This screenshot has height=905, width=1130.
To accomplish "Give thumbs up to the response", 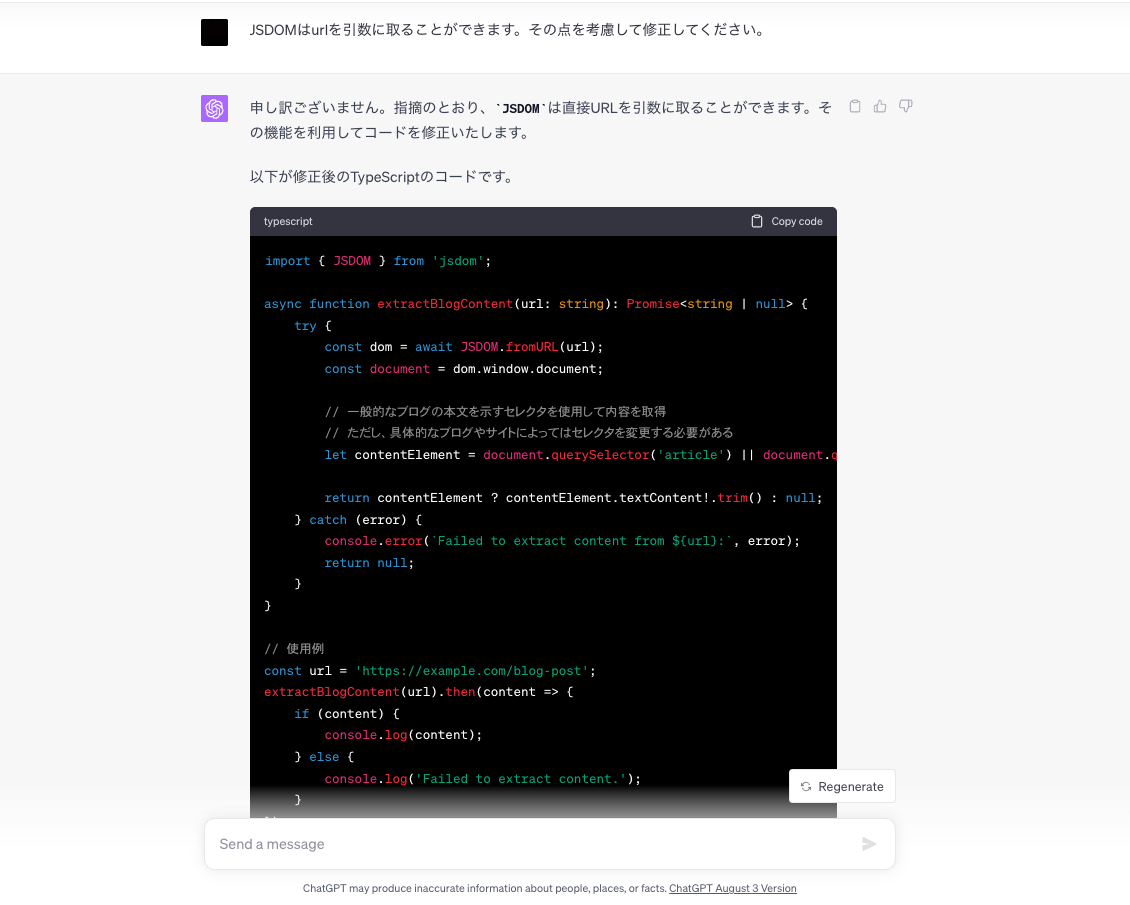I will point(880,107).
